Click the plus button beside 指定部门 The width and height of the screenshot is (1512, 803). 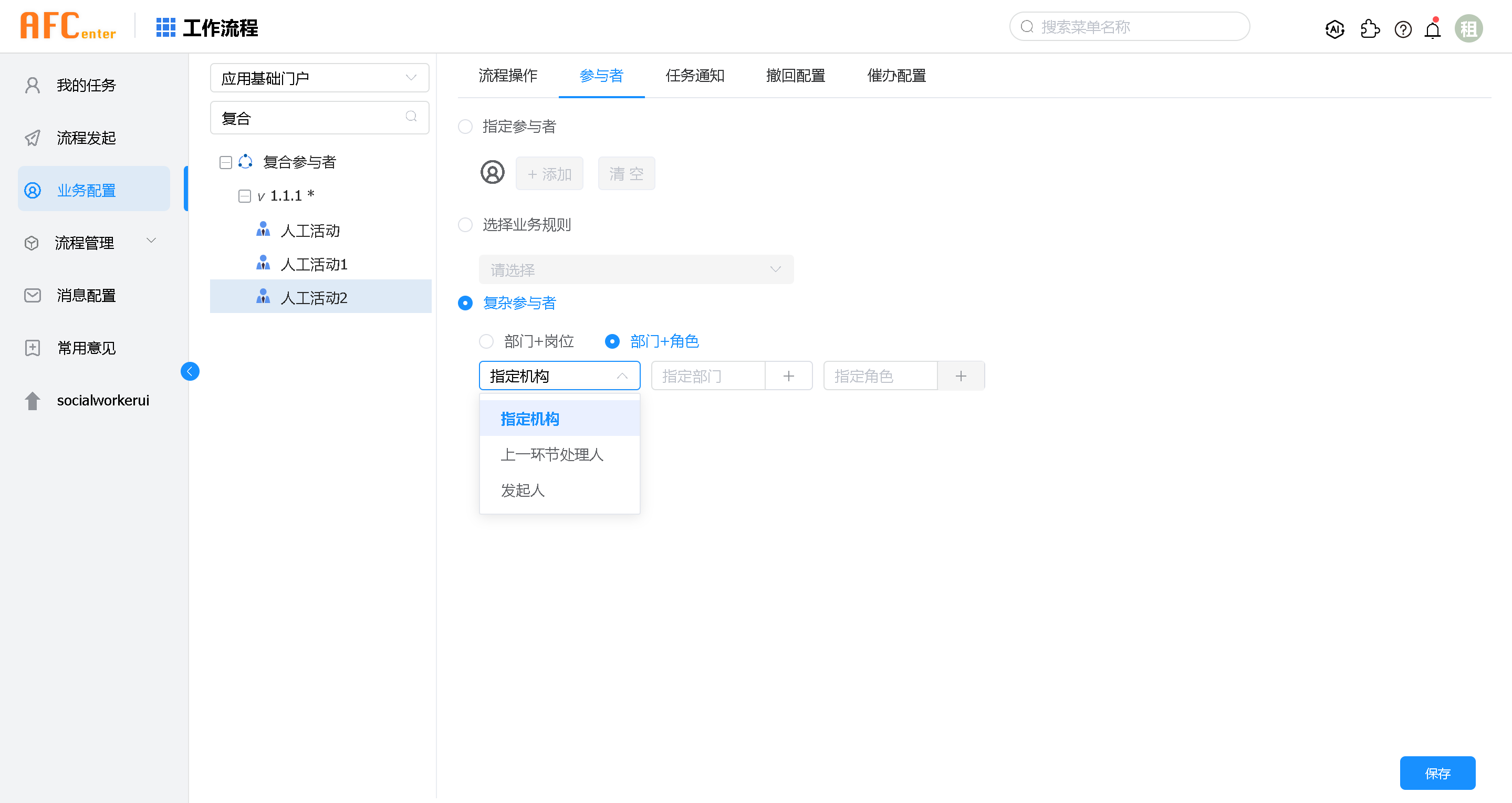point(788,376)
